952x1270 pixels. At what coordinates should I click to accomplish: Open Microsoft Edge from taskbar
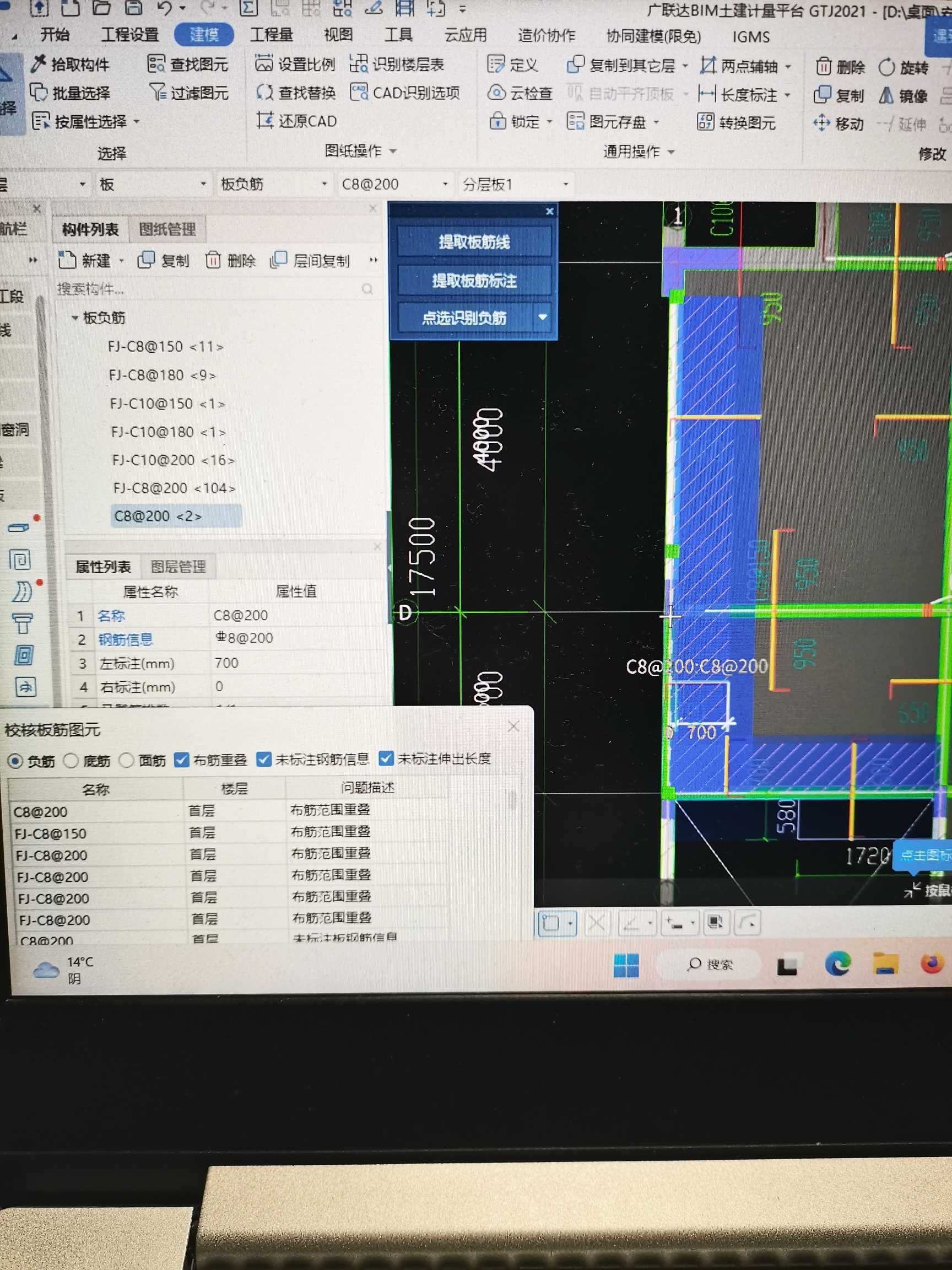tap(837, 964)
